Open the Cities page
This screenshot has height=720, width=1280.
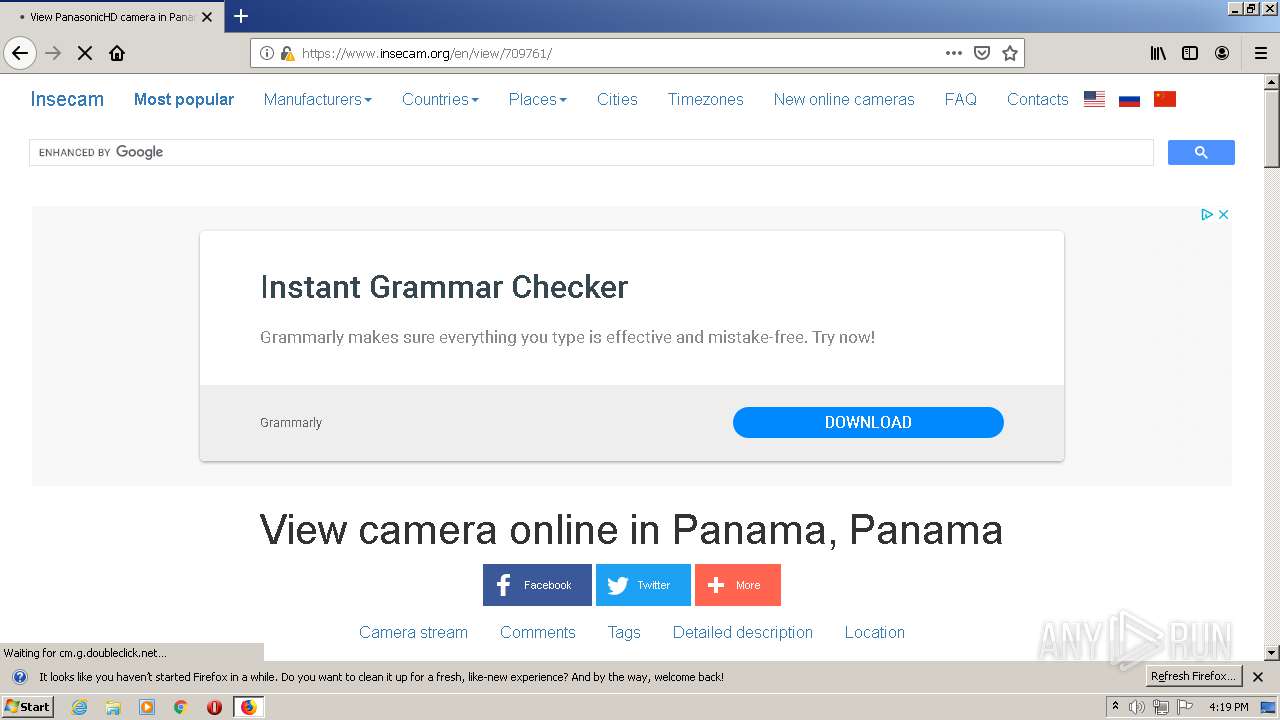(617, 99)
